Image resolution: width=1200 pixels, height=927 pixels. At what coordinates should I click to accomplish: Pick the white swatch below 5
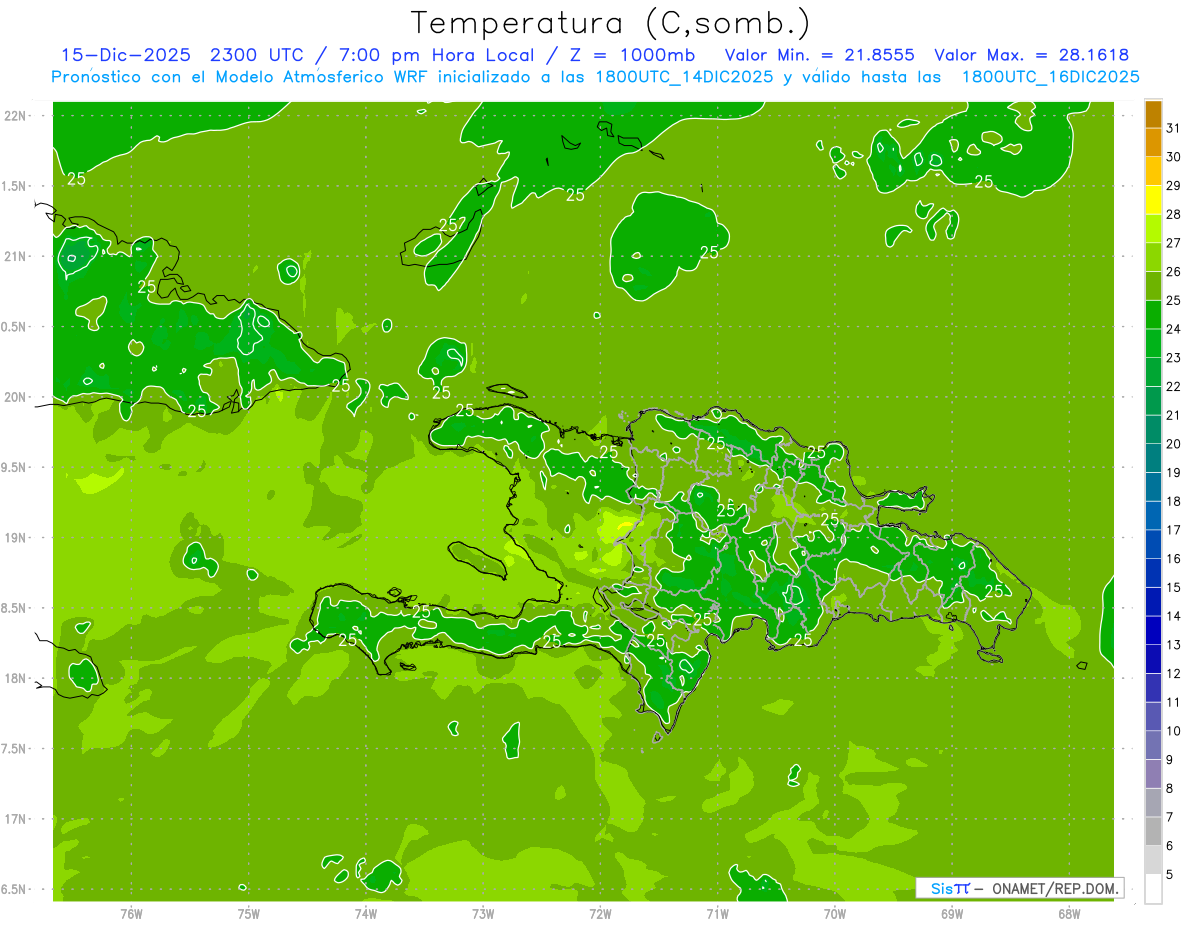tap(1153, 889)
